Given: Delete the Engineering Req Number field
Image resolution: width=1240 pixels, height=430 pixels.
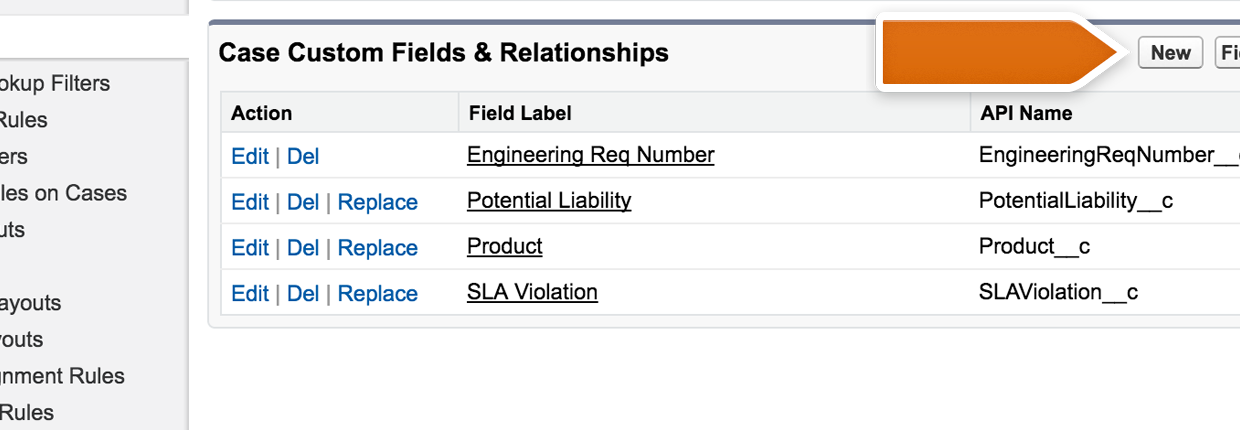Looking at the screenshot, I should (303, 156).
